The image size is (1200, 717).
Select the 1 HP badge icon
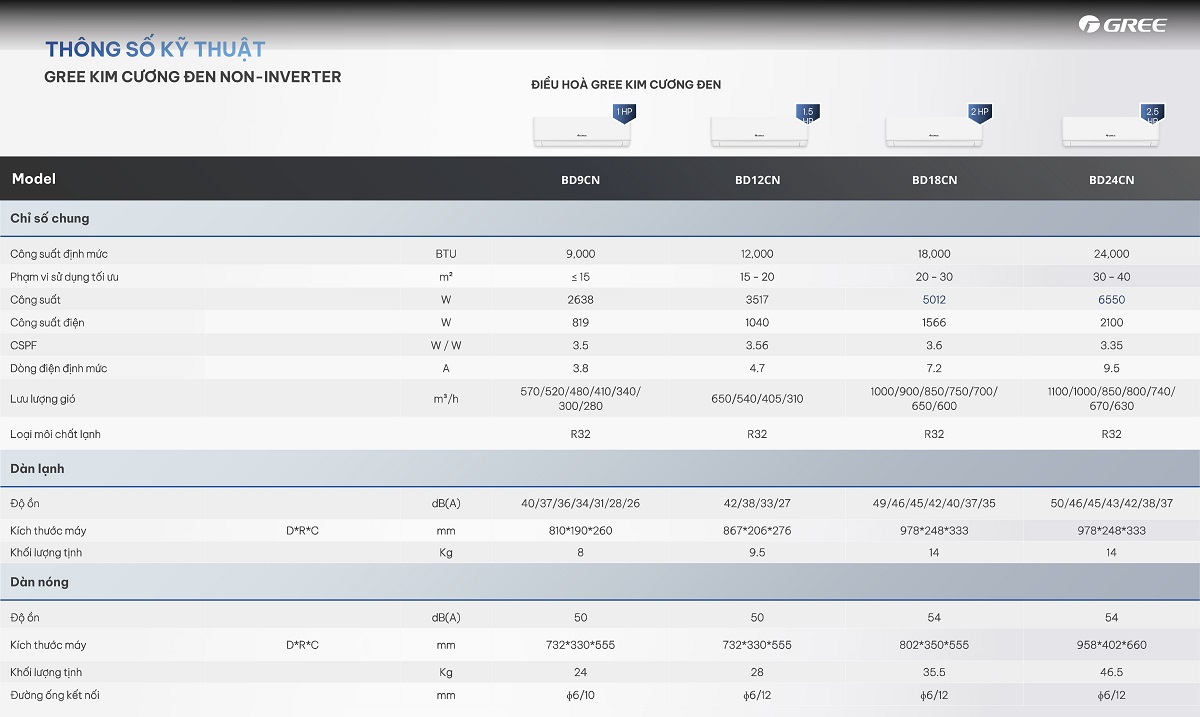(624, 112)
